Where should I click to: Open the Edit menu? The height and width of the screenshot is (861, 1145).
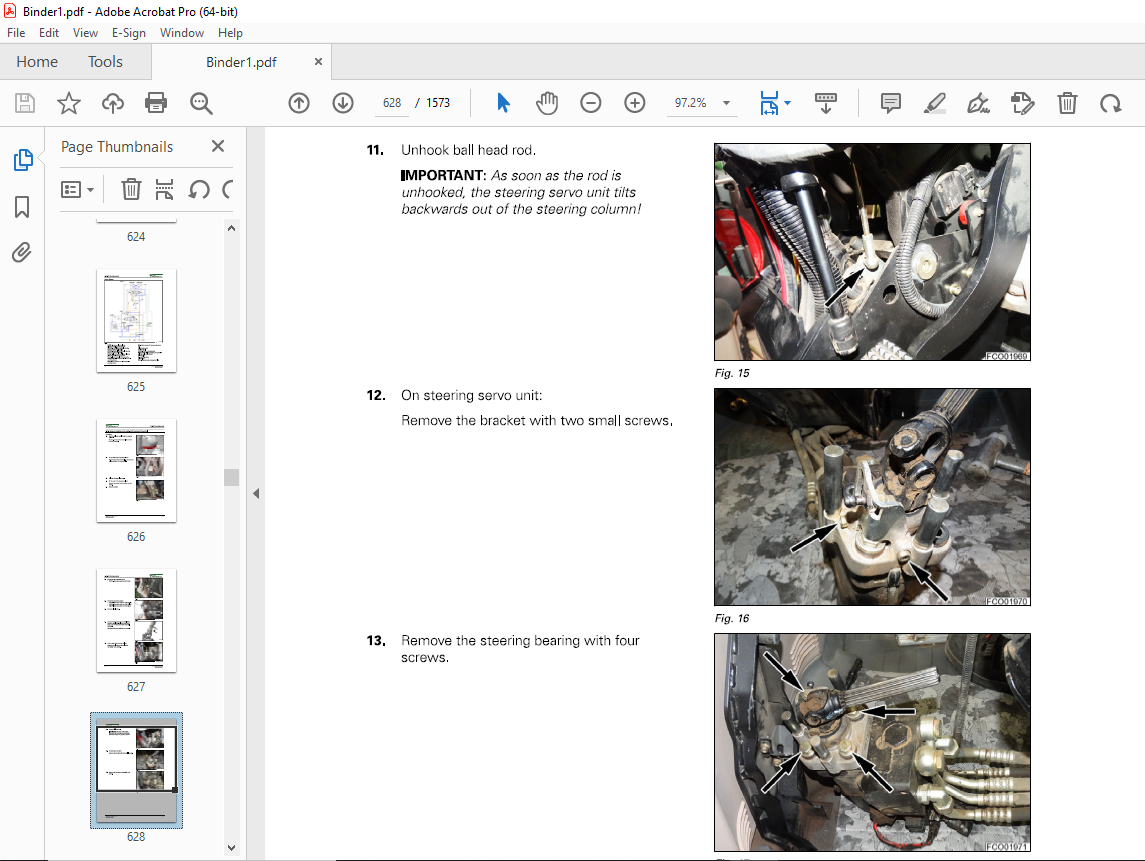49,33
